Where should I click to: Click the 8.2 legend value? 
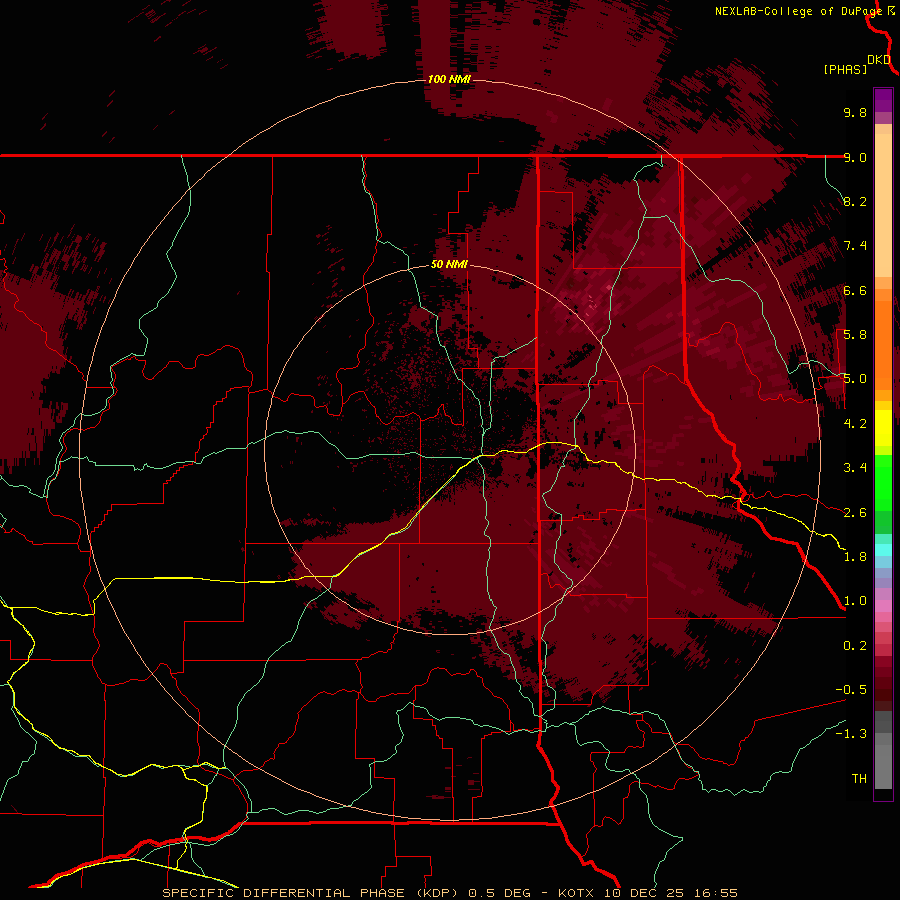(855, 201)
